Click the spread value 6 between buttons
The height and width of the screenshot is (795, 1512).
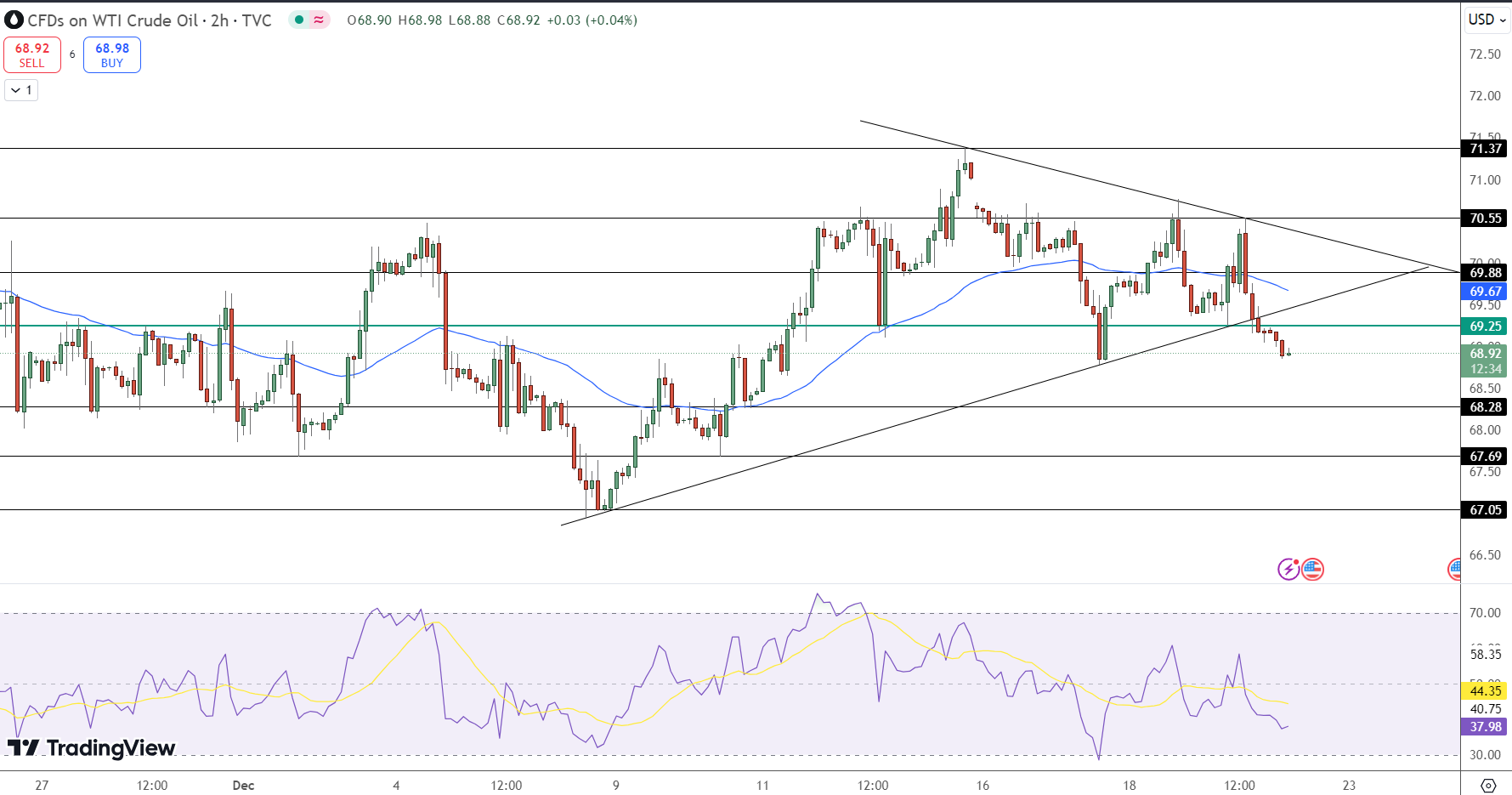pos(72,54)
